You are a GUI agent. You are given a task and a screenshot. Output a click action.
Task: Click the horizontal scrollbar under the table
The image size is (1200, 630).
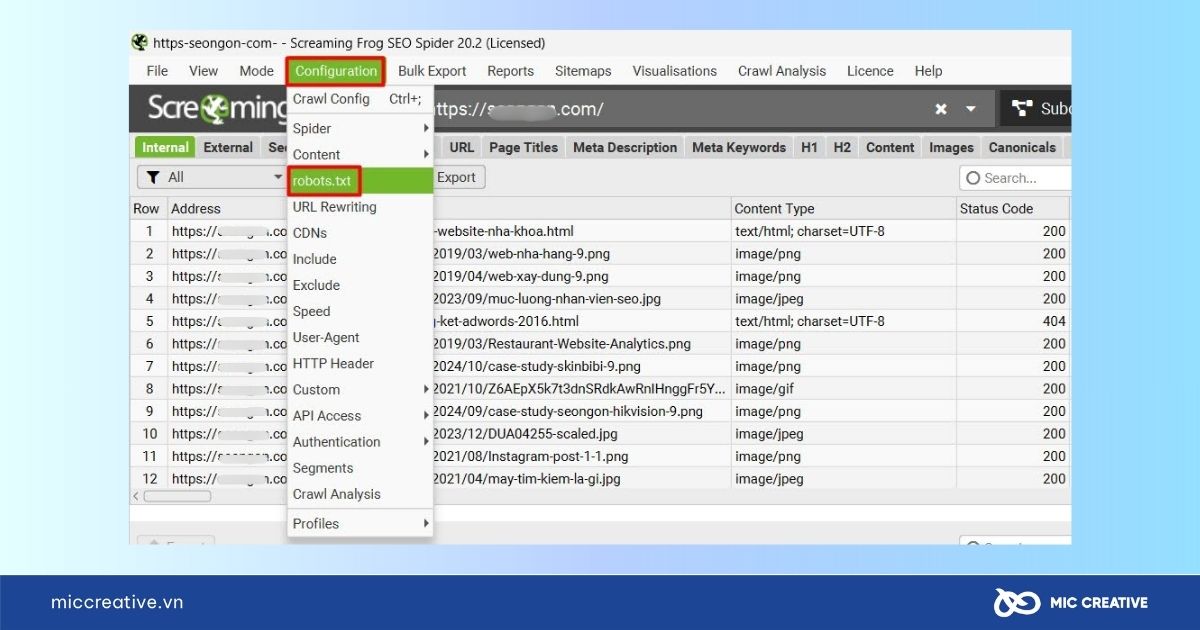click(x=177, y=496)
